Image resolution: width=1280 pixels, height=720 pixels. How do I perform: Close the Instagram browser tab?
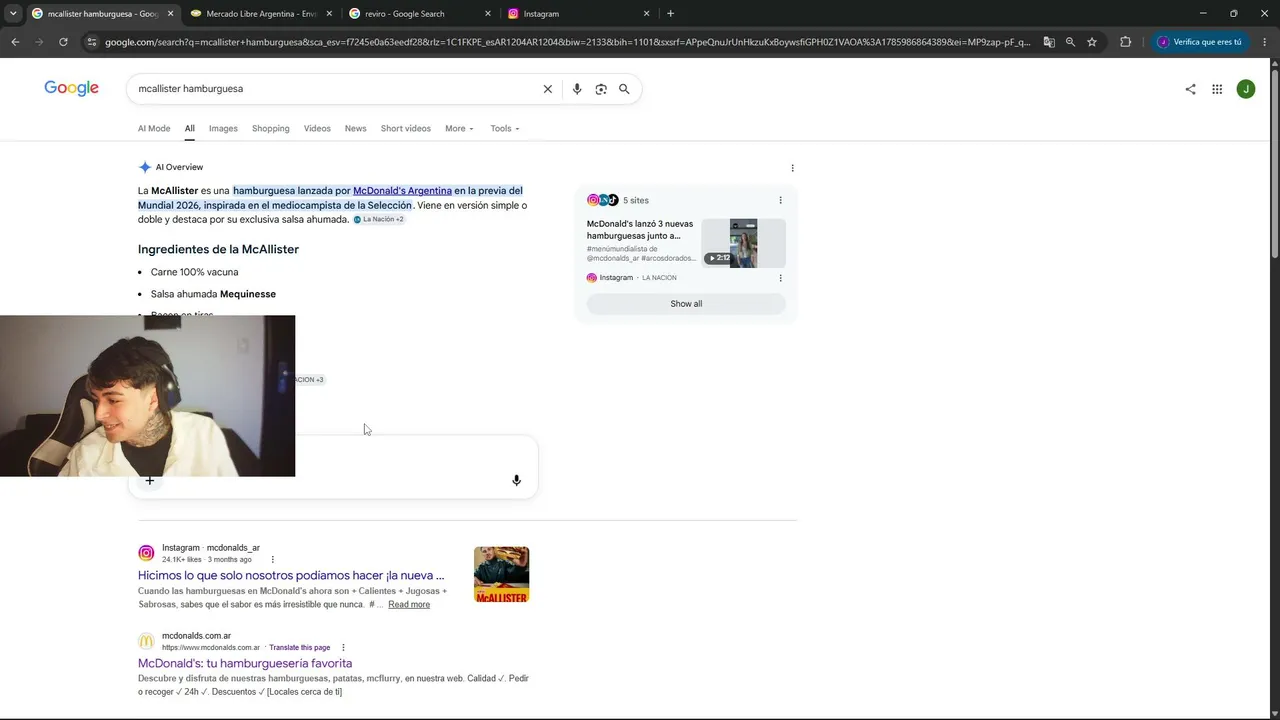click(647, 14)
